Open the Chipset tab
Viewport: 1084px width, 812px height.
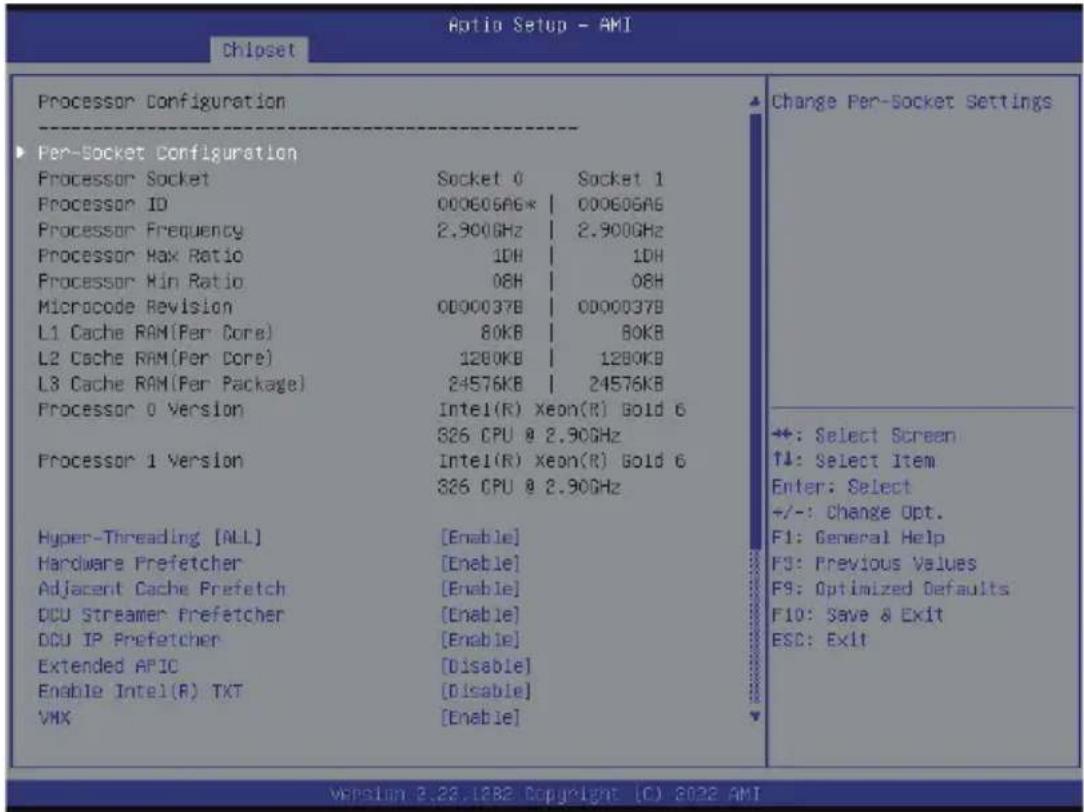tap(259, 50)
